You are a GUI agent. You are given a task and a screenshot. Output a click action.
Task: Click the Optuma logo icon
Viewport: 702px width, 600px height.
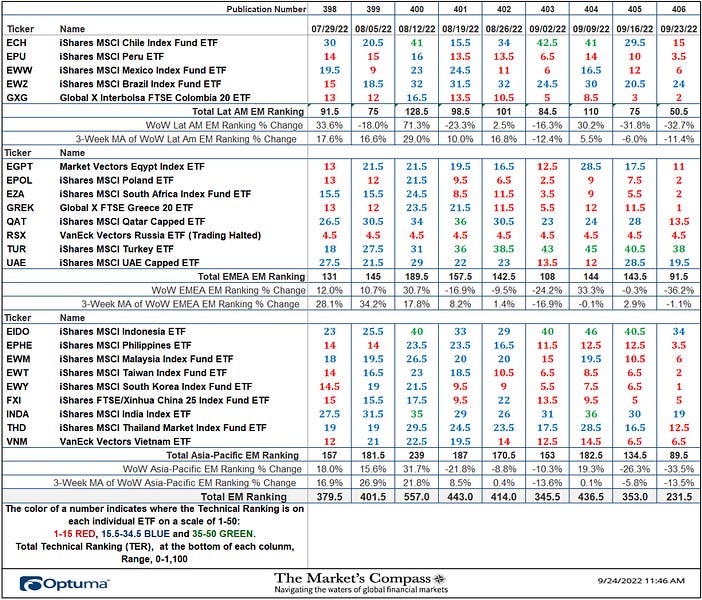pos(30,583)
